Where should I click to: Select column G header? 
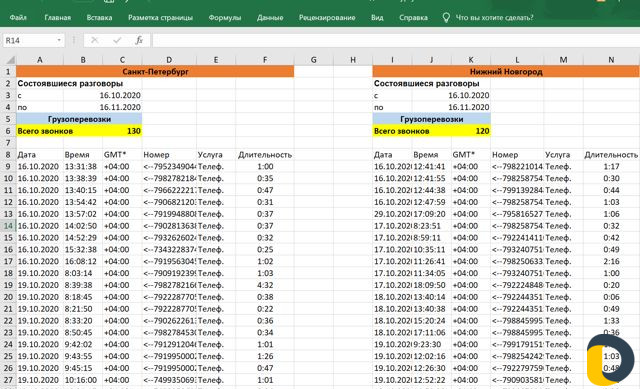tap(313, 60)
